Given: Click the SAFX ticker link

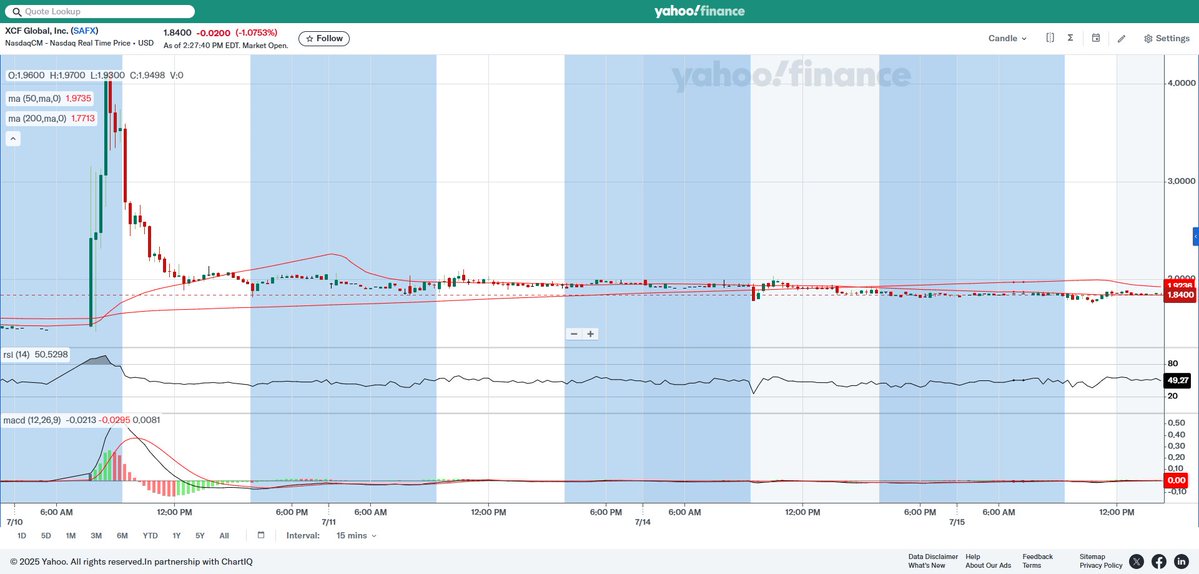Looking at the screenshot, I should coord(83,31).
